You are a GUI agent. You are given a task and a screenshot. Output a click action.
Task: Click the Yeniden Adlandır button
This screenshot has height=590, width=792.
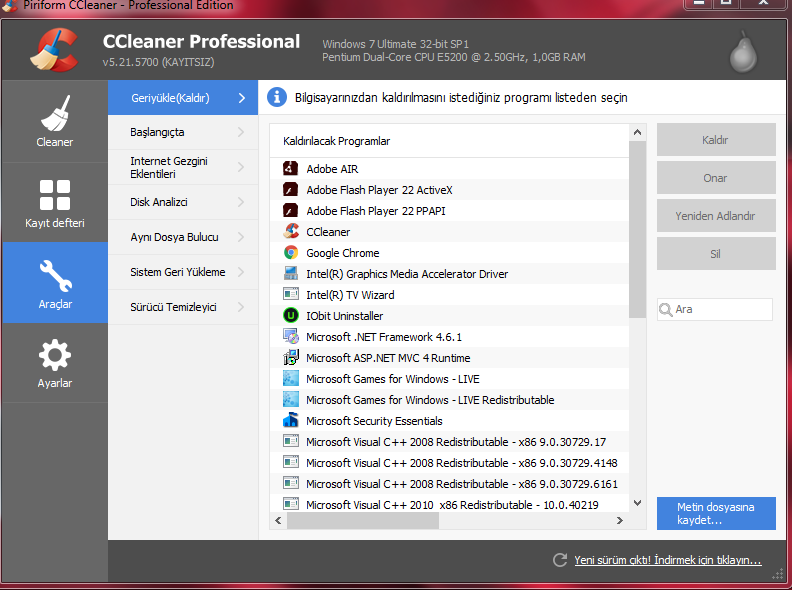click(716, 216)
